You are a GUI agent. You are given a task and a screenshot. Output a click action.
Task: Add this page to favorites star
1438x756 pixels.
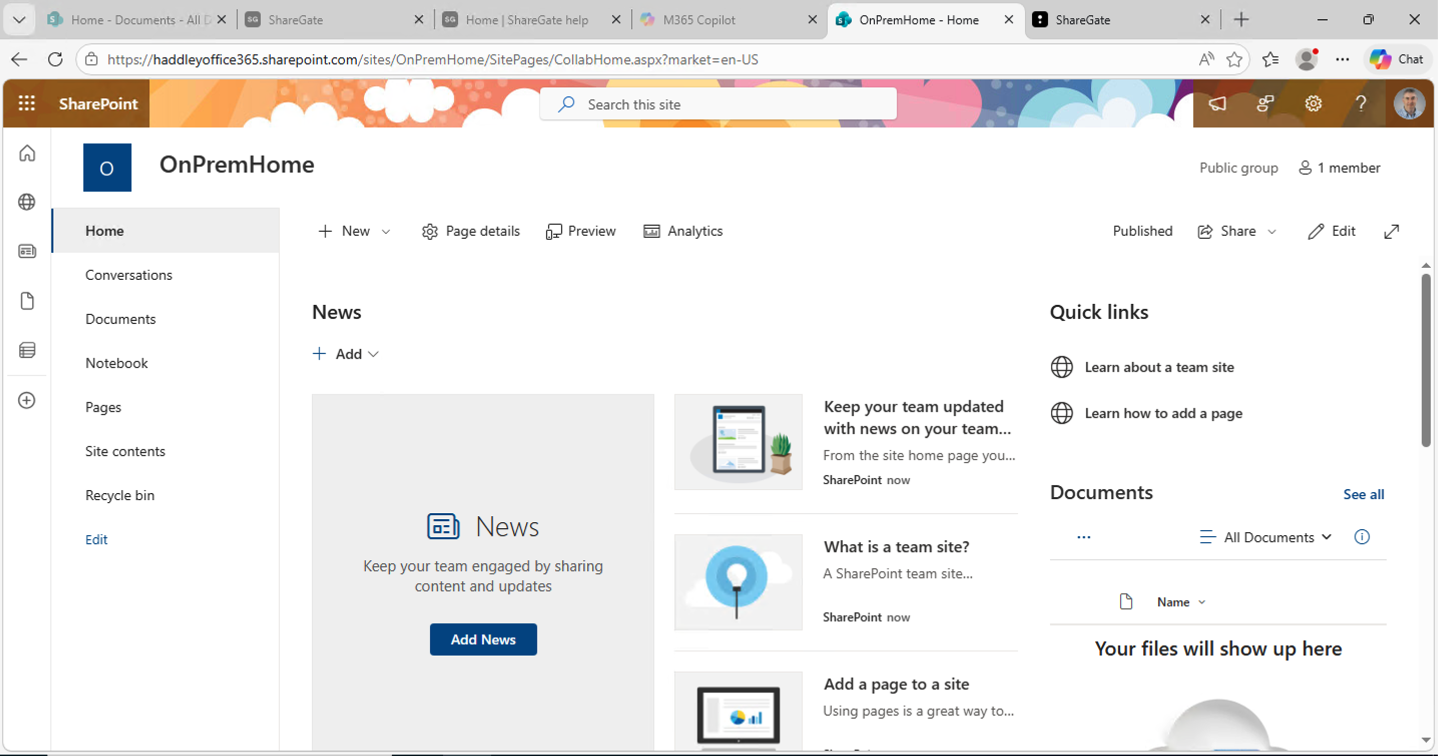[x=1234, y=59]
